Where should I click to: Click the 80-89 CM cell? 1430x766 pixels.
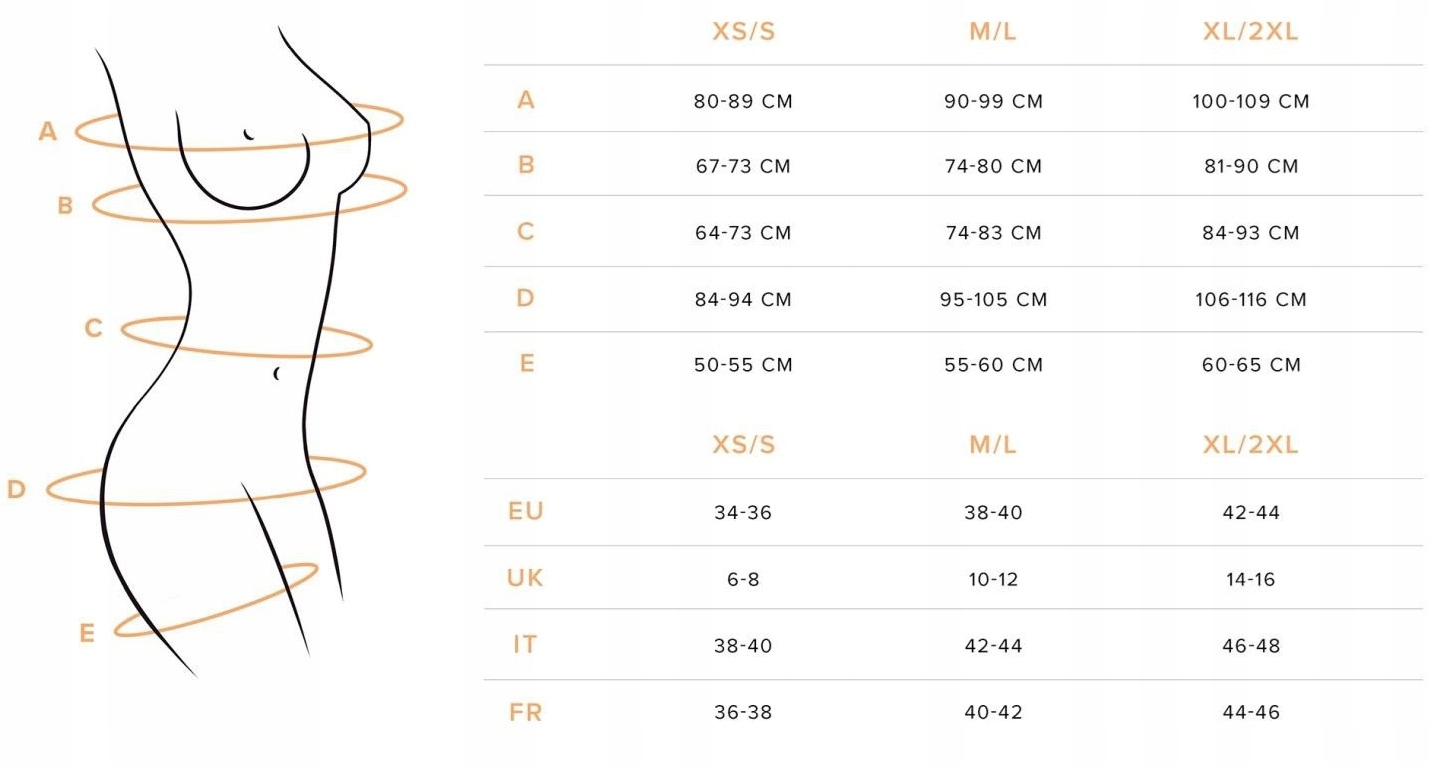click(x=743, y=101)
